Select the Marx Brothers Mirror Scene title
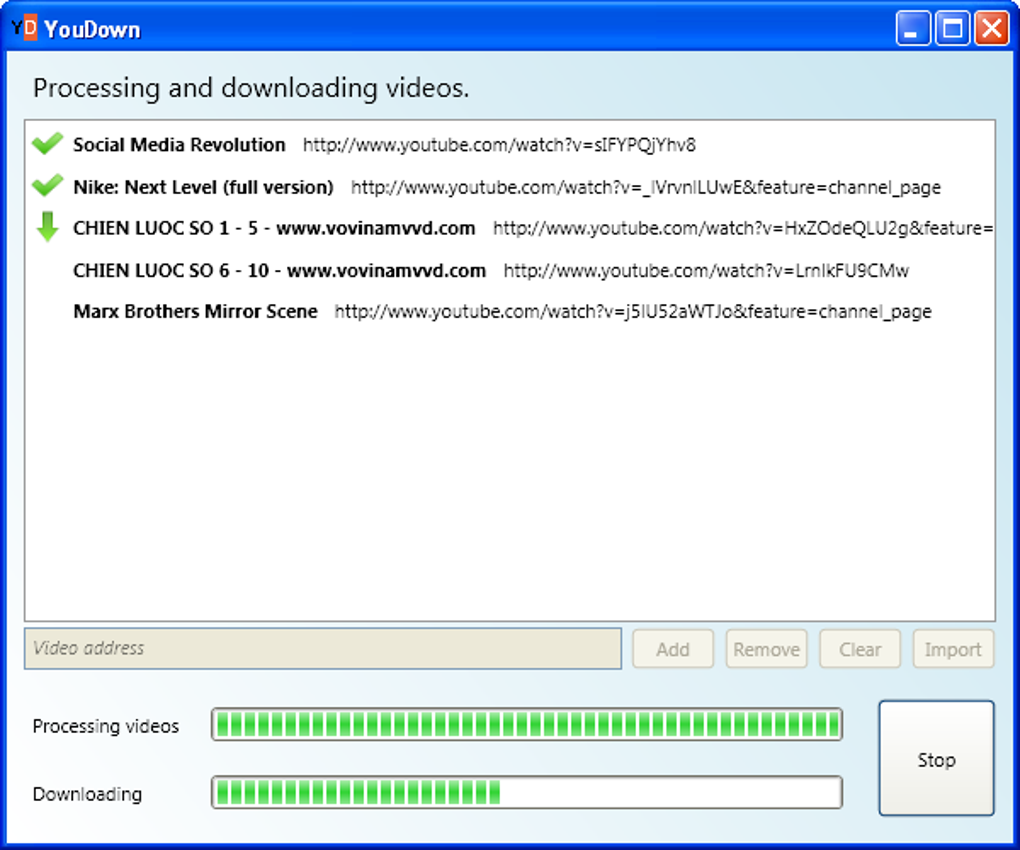This screenshot has height=850, width=1020. pyautogui.click(x=195, y=312)
